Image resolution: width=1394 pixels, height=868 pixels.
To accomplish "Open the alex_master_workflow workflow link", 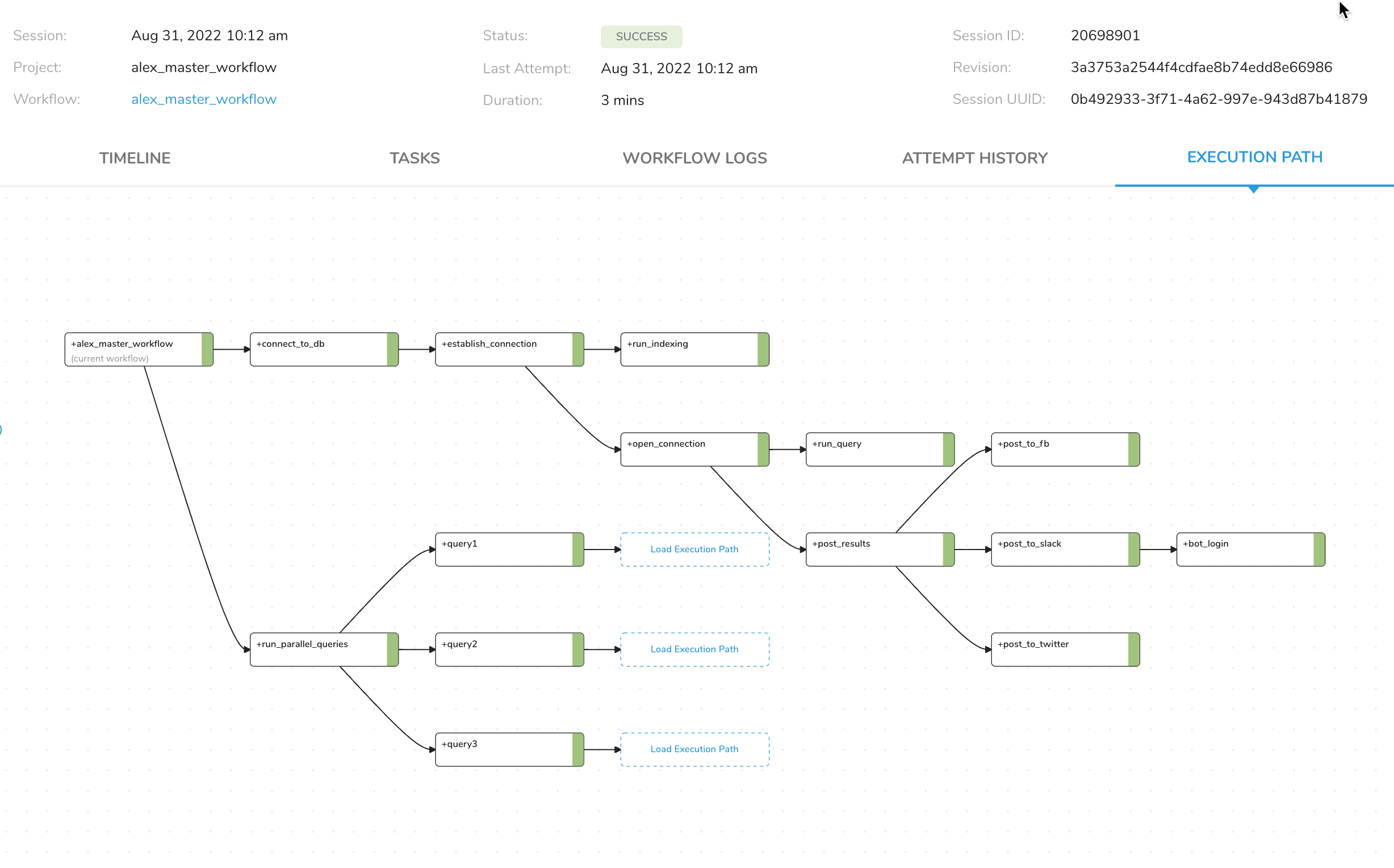I will (204, 99).
